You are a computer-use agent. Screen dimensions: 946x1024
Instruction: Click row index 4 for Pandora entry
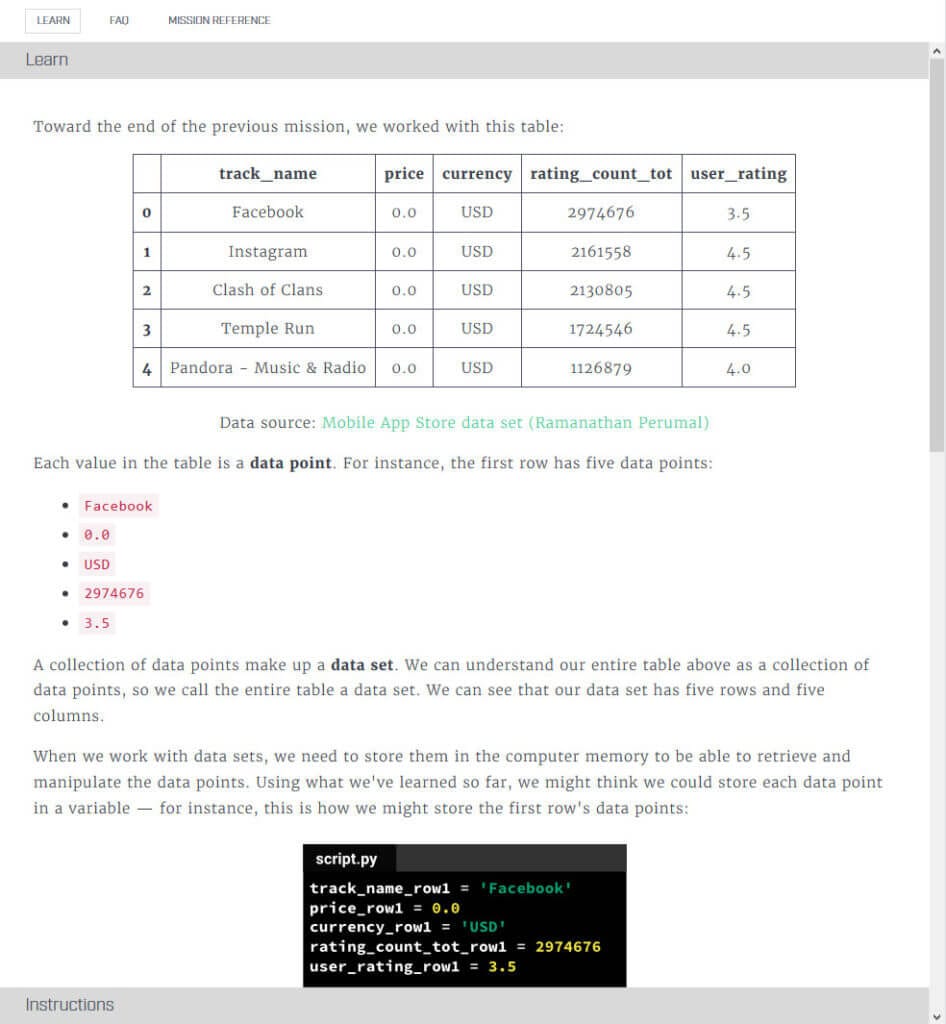(146, 367)
